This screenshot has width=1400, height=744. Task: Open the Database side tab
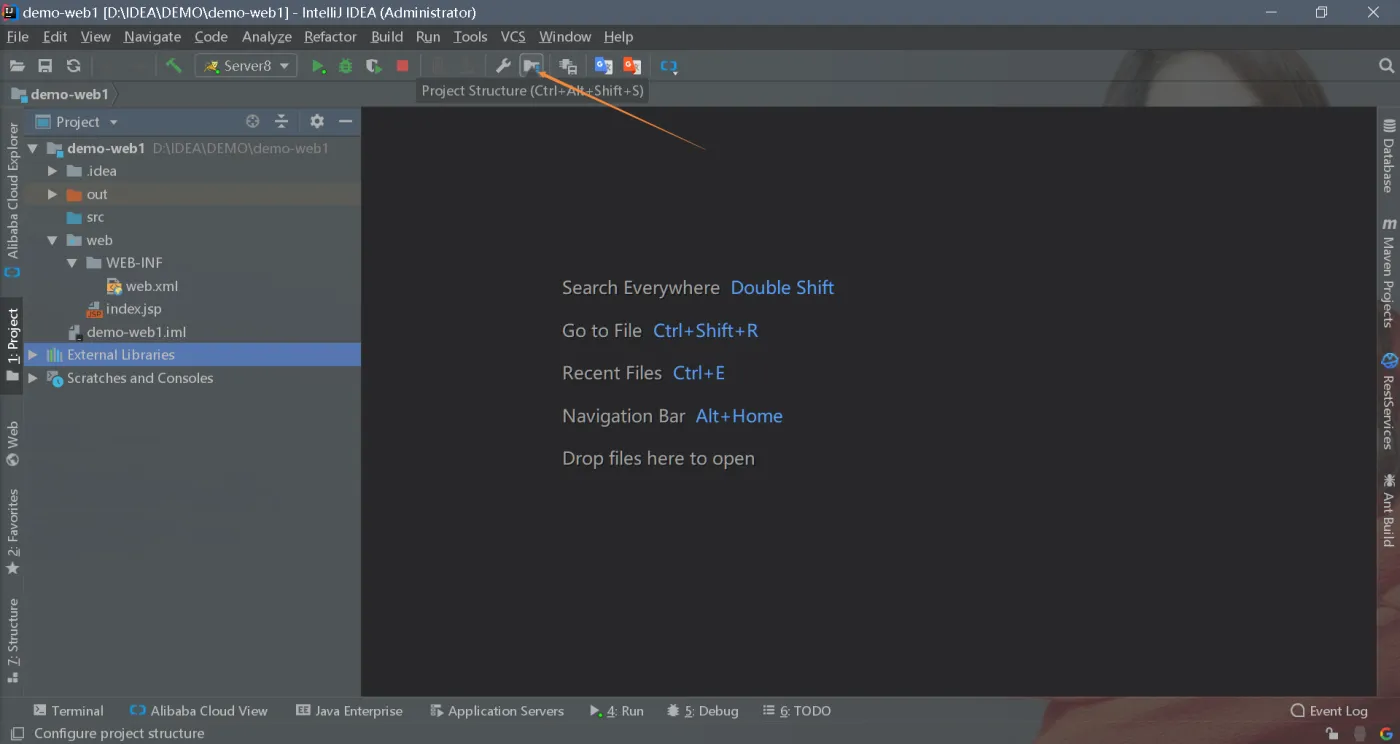(1389, 156)
